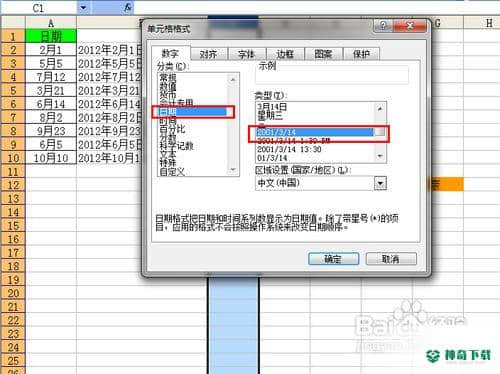The height and width of the screenshot is (374, 500).
Task: Click up arrow of category list scrollbar
Action: pos(233,79)
